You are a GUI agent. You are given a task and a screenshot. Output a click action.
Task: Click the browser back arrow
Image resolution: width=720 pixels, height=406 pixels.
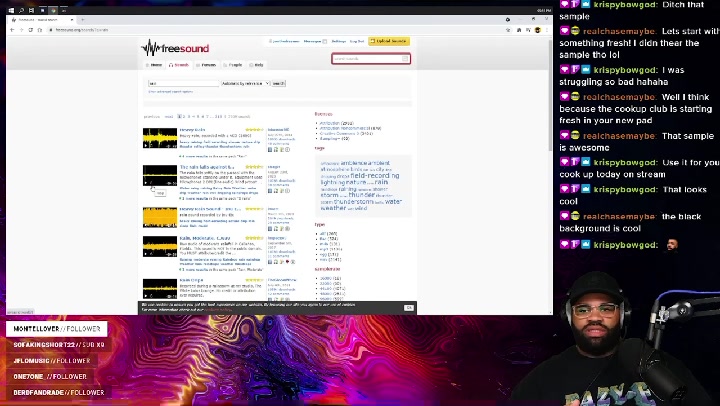click(12, 30)
